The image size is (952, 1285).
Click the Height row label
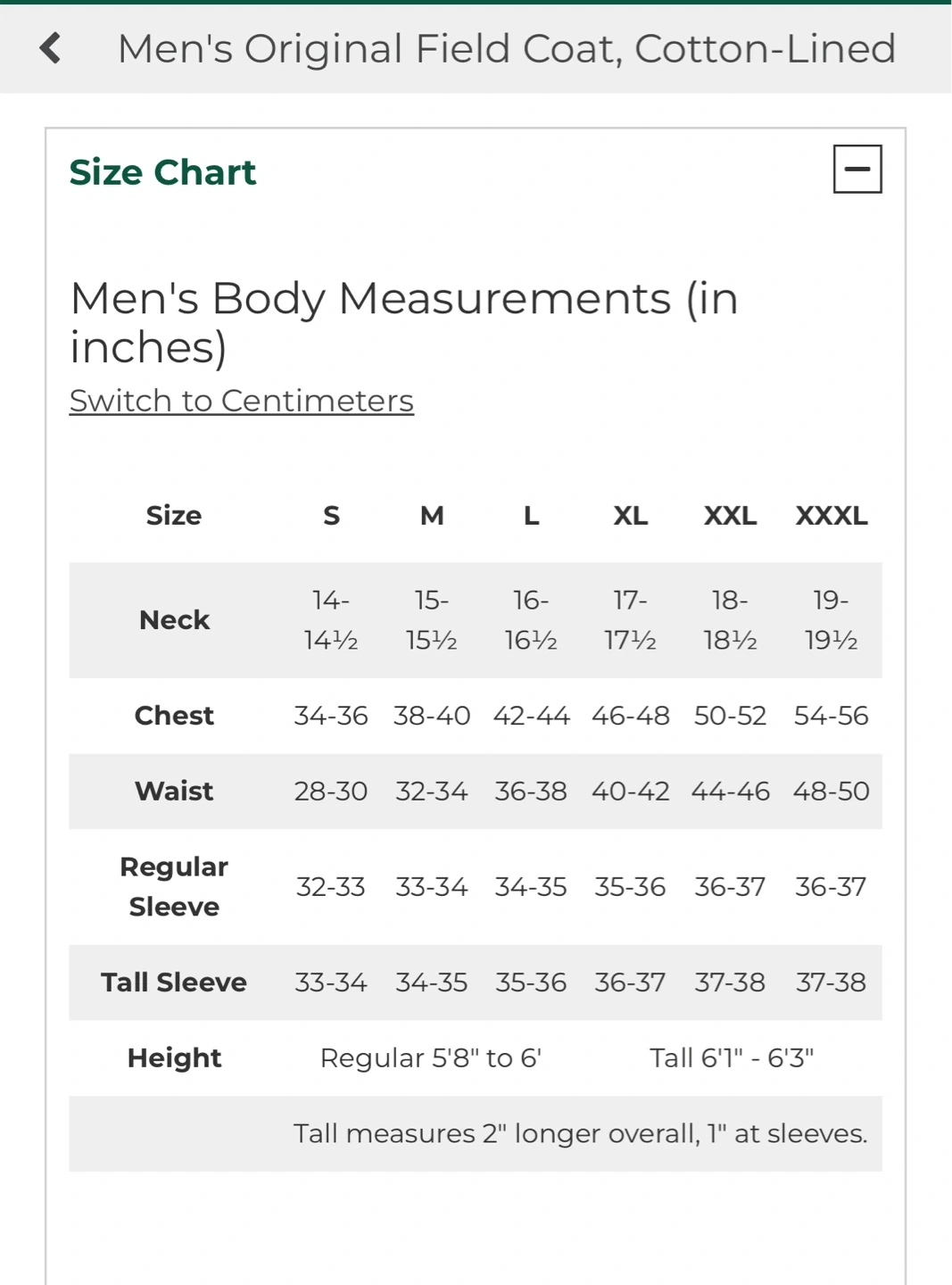(174, 1058)
